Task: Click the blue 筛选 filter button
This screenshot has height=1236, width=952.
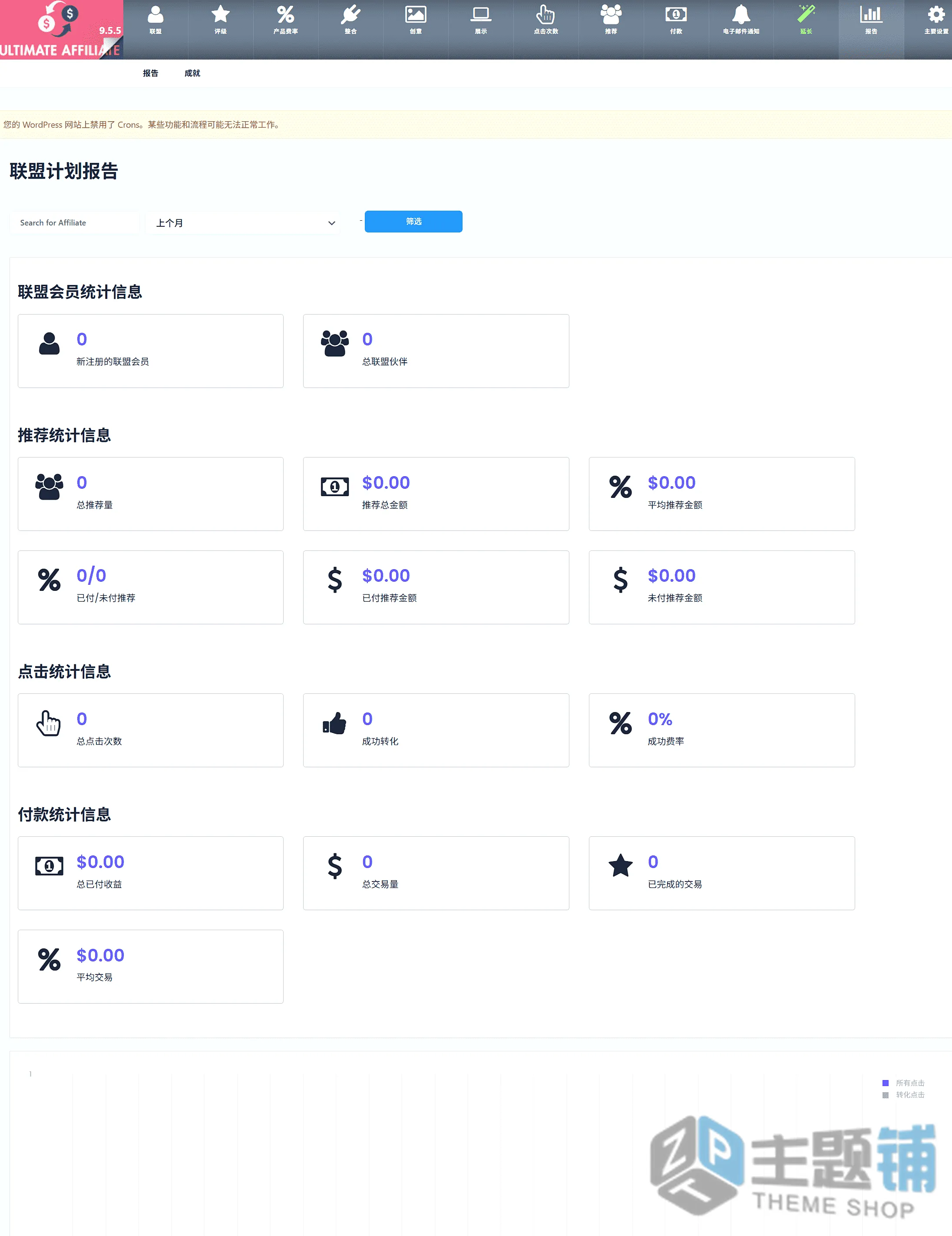Action: [x=413, y=221]
